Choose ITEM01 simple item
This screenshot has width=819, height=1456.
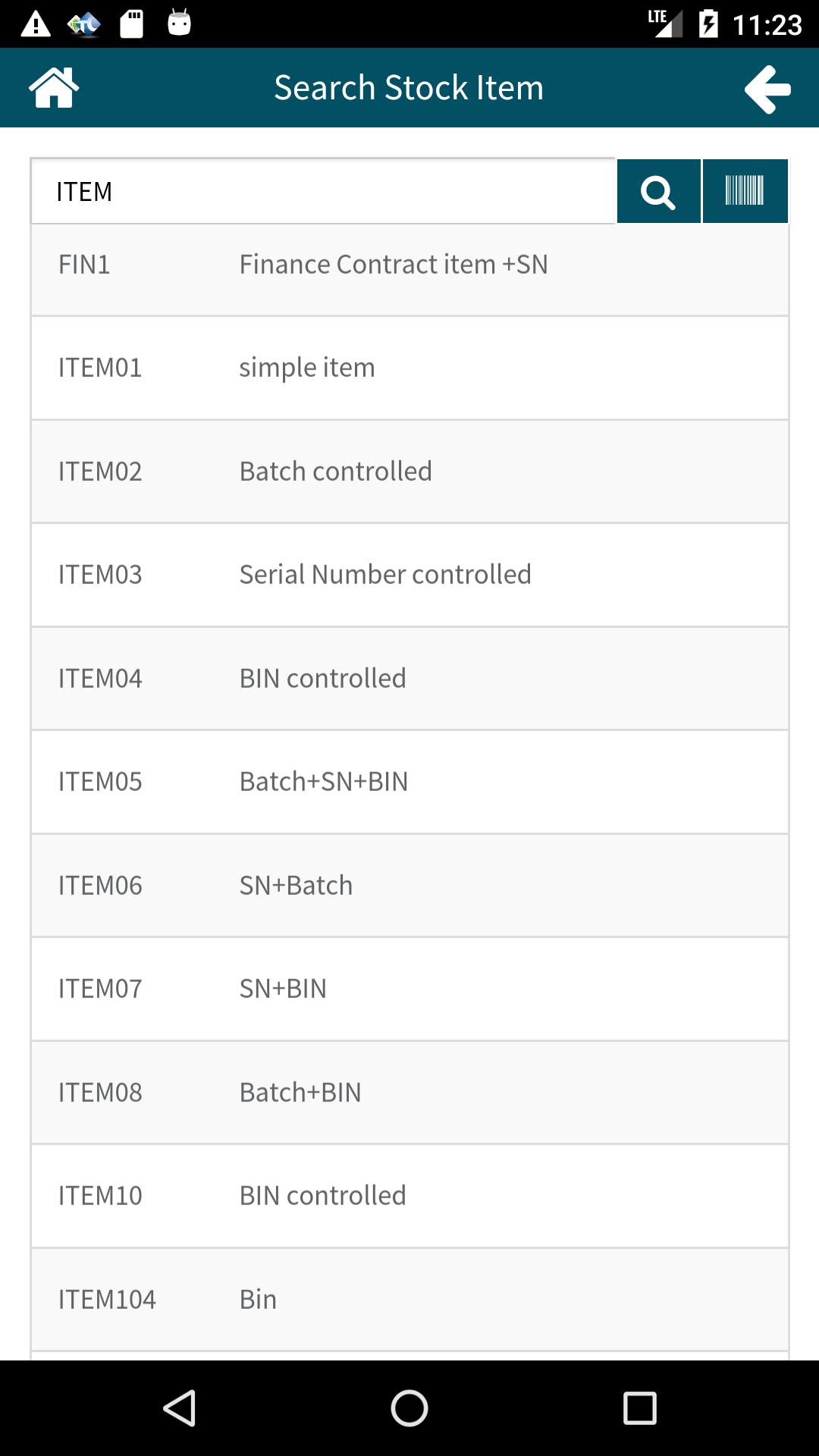click(409, 368)
